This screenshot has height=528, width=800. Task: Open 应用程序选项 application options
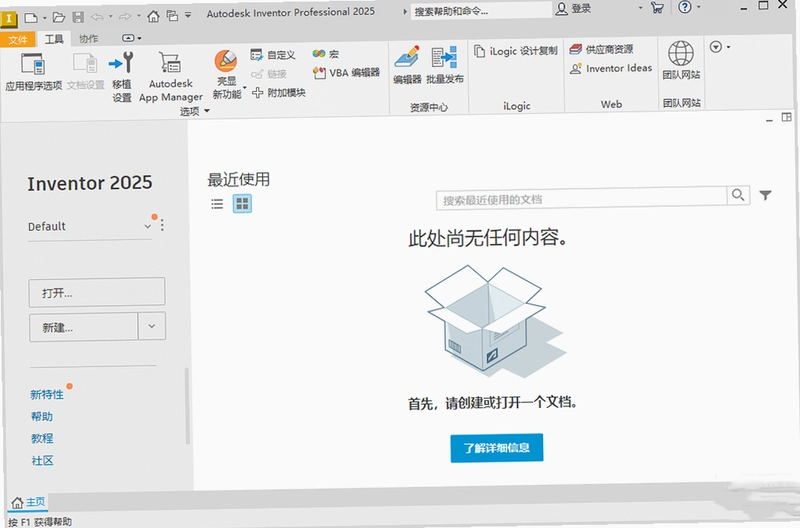[x=33, y=71]
